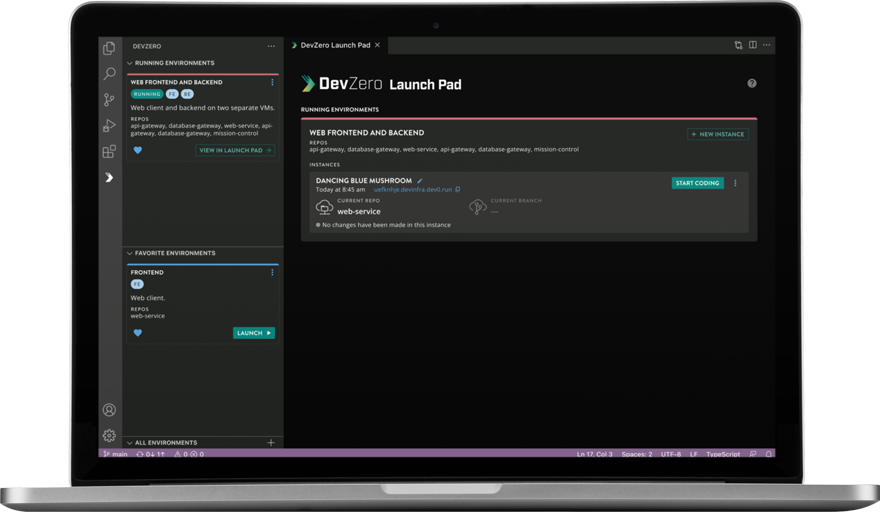Screen dimensions: 880x512
Task: Click the 'Today at 8:45 am' timestamp
Action: click(x=340, y=190)
